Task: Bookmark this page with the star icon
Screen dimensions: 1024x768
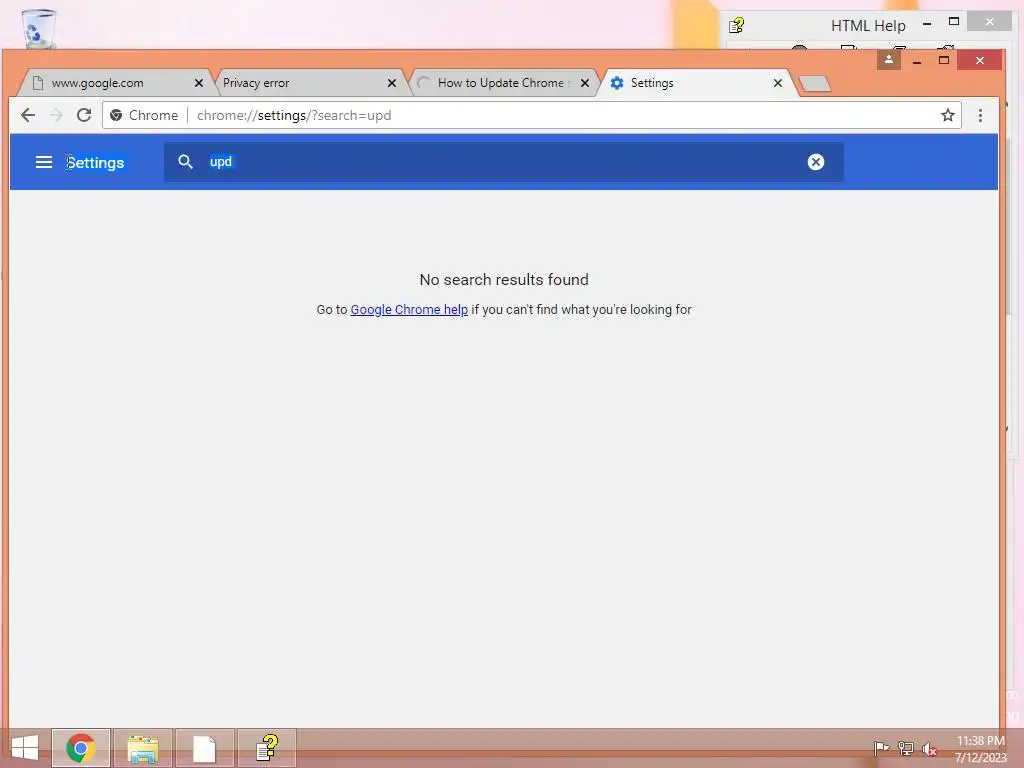Action: coord(948,116)
